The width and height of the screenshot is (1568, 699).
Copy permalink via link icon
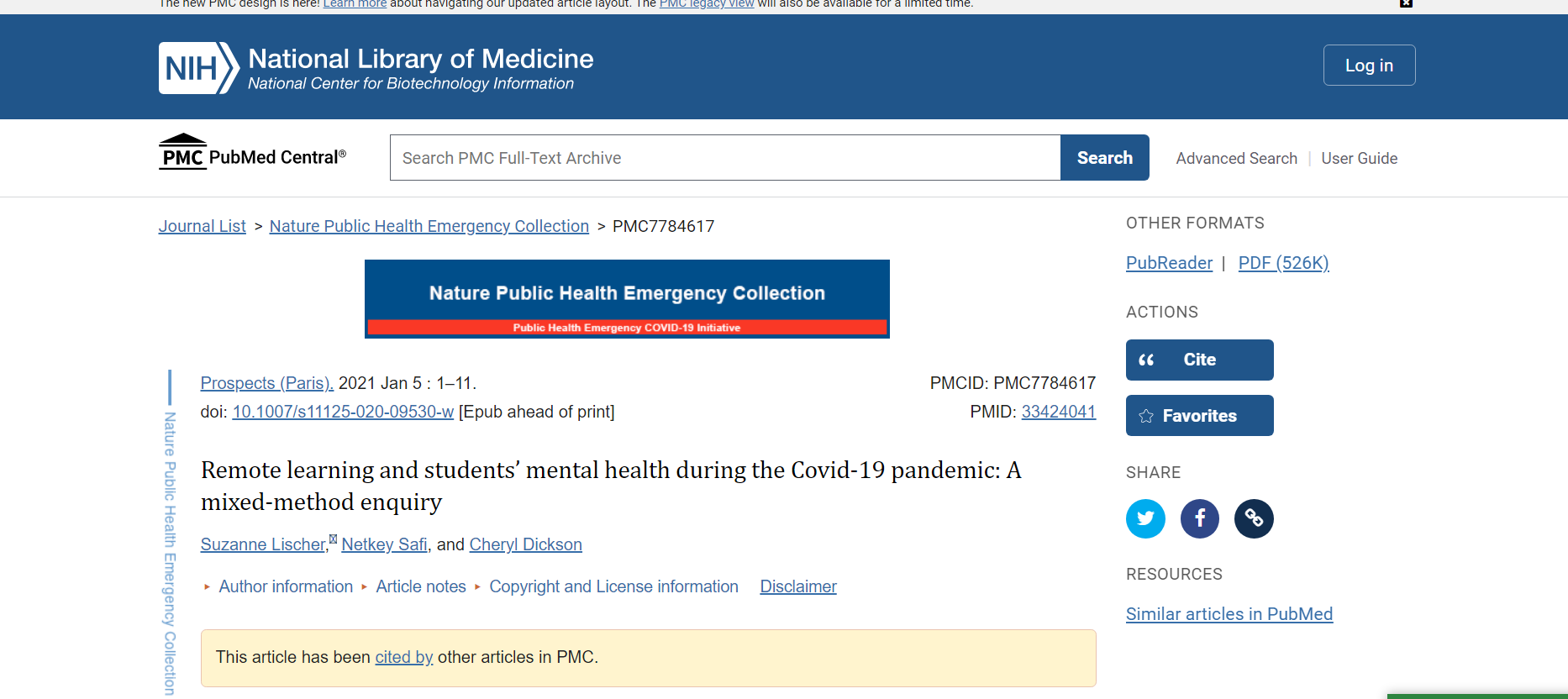1254,518
